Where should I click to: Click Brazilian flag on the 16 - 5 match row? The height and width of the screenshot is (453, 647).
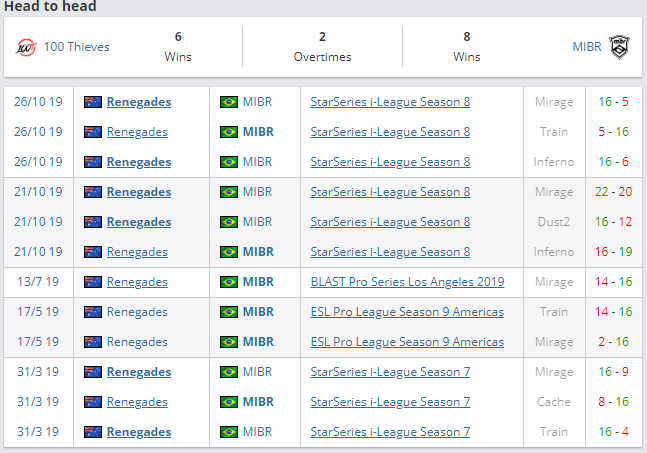click(x=229, y=102)
